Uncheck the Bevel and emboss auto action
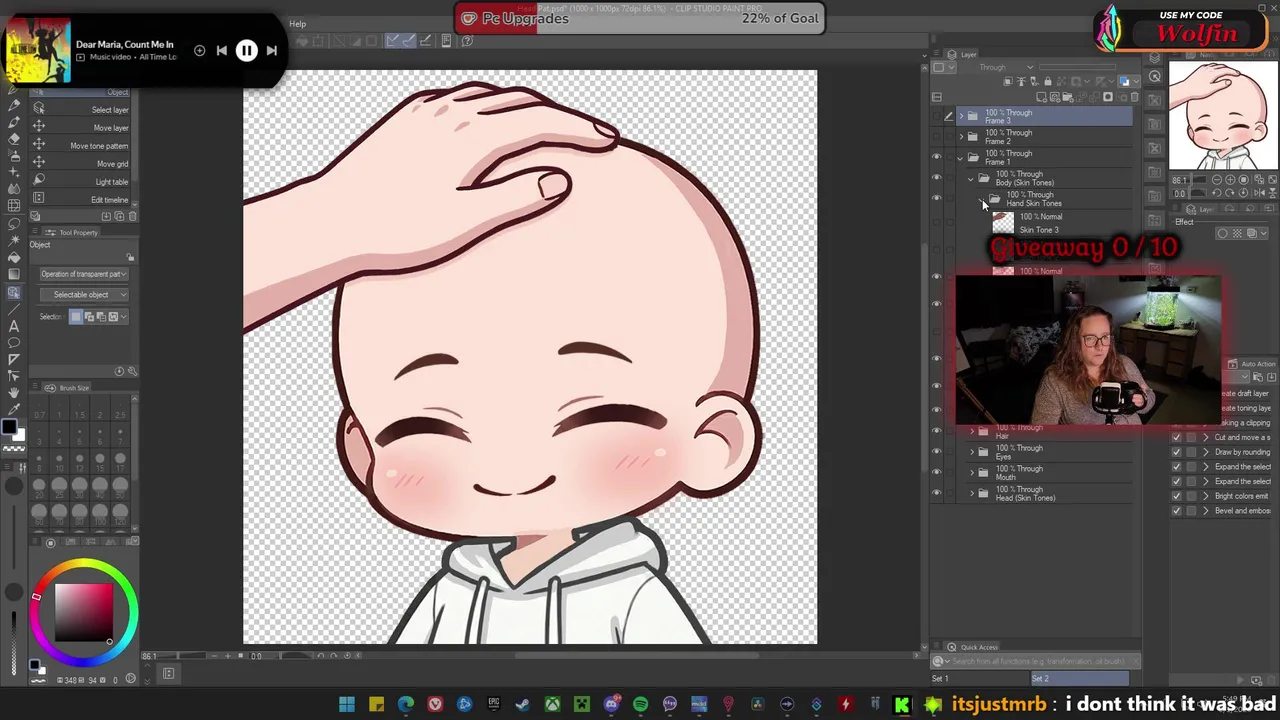The height and width of the screenshot is (720, 1280). (x=1176, y=511)
